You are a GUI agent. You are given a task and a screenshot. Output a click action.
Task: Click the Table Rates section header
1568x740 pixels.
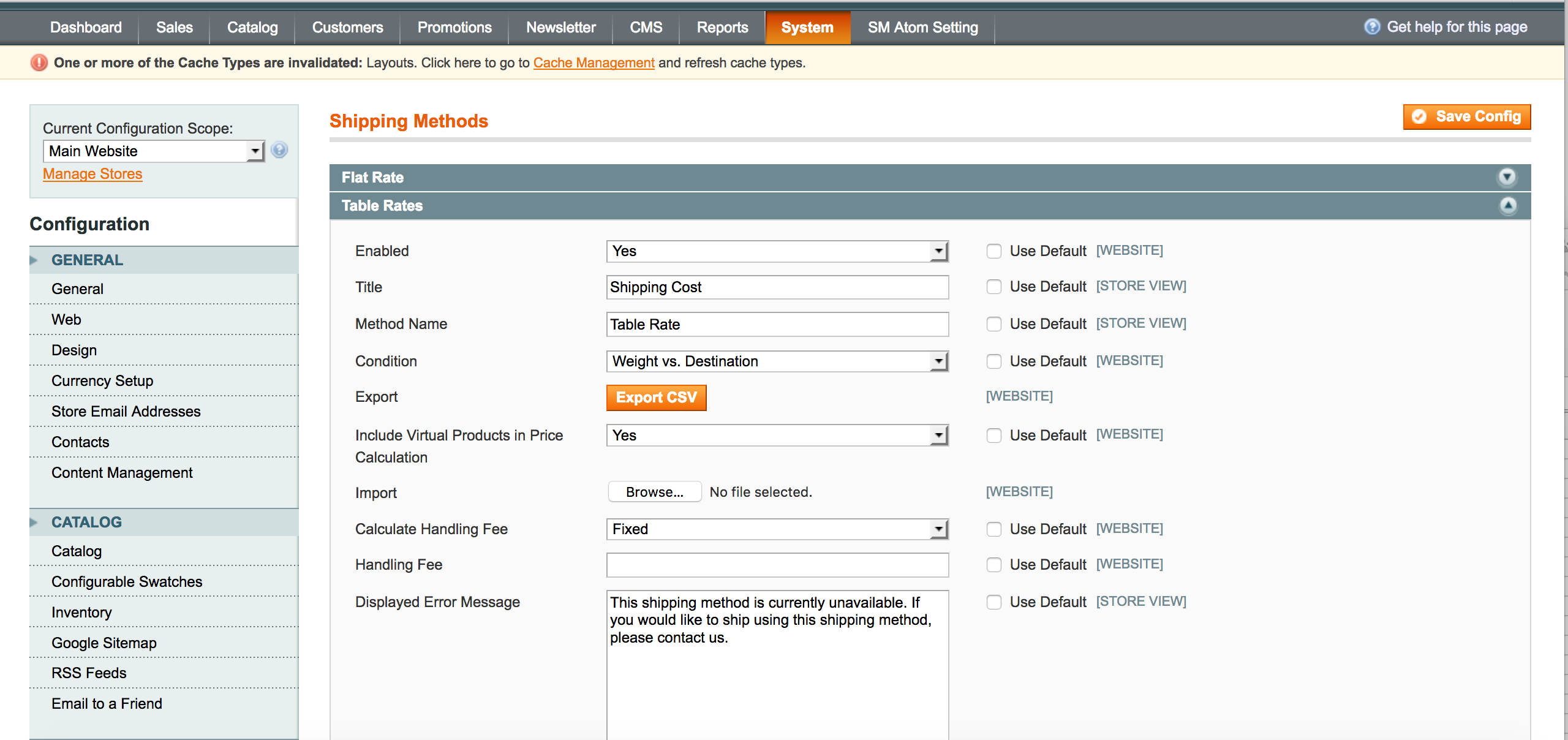[x=930, y=206]
